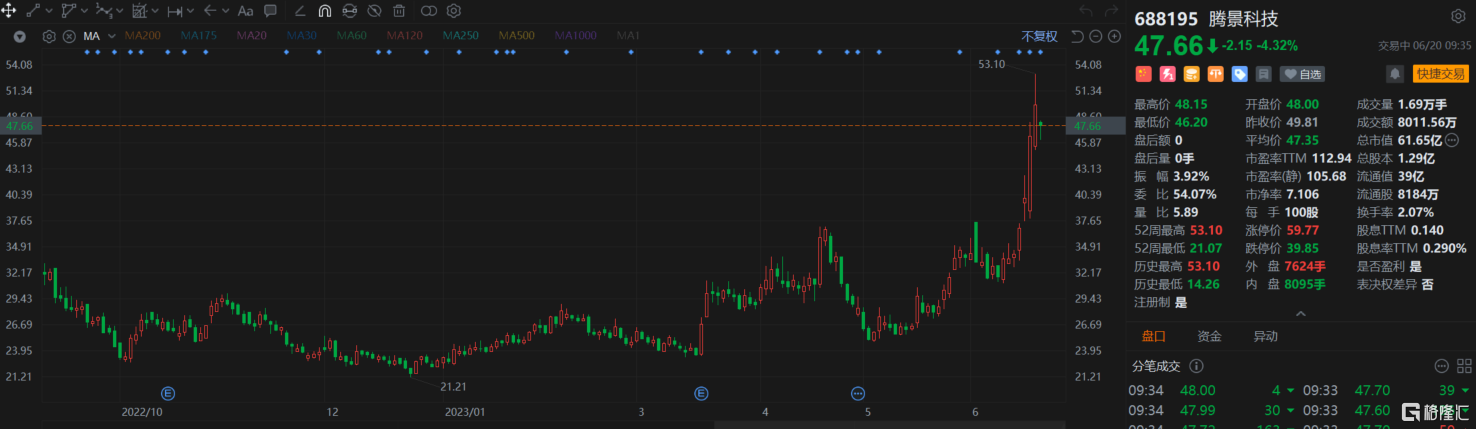The height and width of the screenshot is (429, 1476).
Task: Collapse indicator row with round triangle button
Action: click(x=19, y=36)
